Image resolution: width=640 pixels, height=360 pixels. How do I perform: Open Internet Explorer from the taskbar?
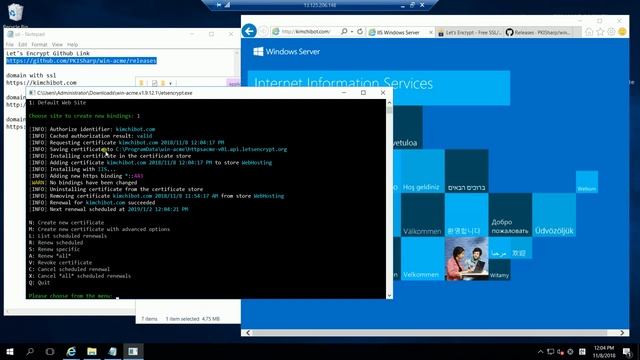(x=71, y=351)
